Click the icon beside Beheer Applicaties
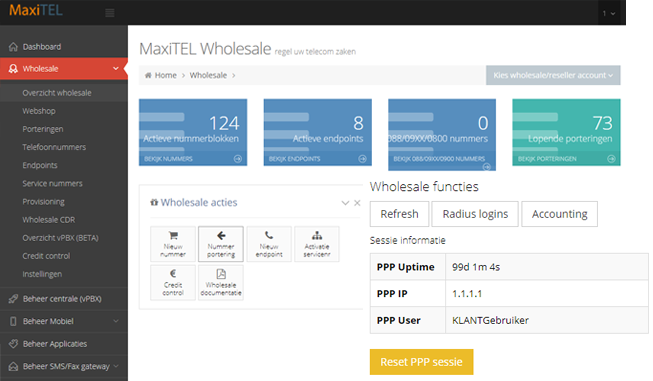The width and height of the screenshot is (653, 381). point(13,344)
